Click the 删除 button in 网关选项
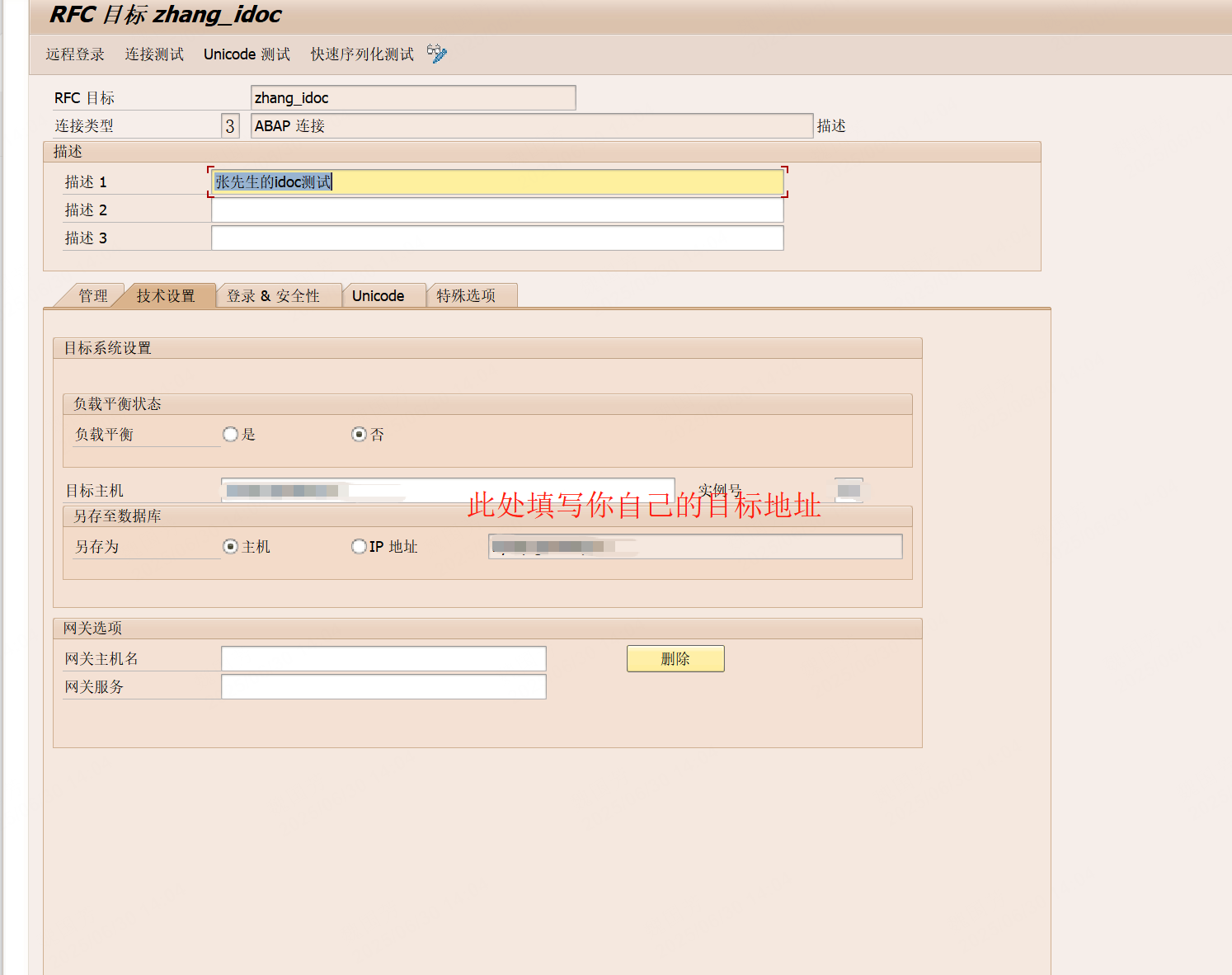Image resolution: width=1232 pixels, height=975 pixels. coord(675,658)
